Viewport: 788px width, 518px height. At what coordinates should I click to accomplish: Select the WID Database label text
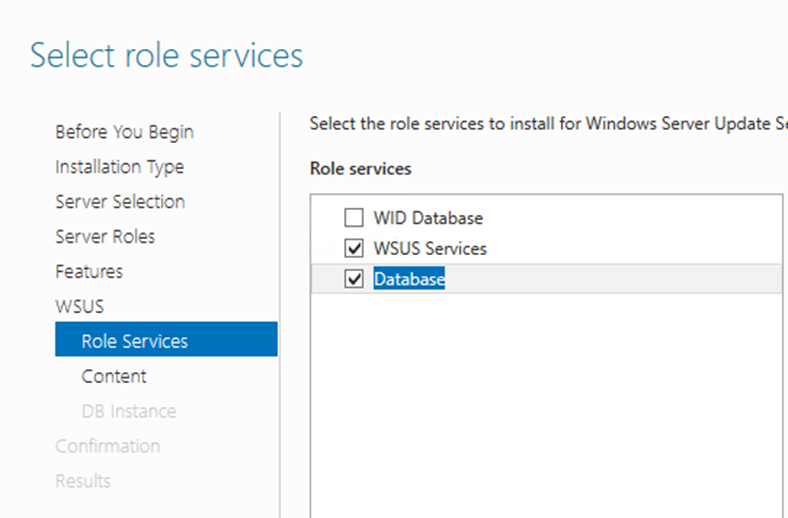428,218
